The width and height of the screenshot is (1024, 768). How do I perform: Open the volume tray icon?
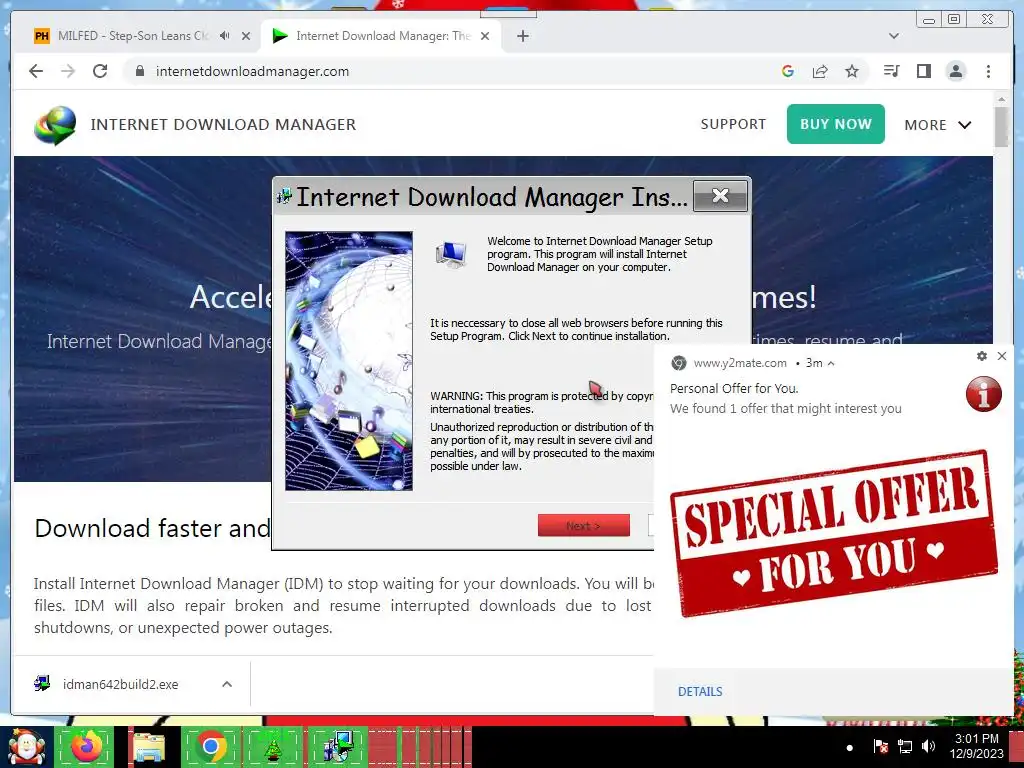pos(928,746)
